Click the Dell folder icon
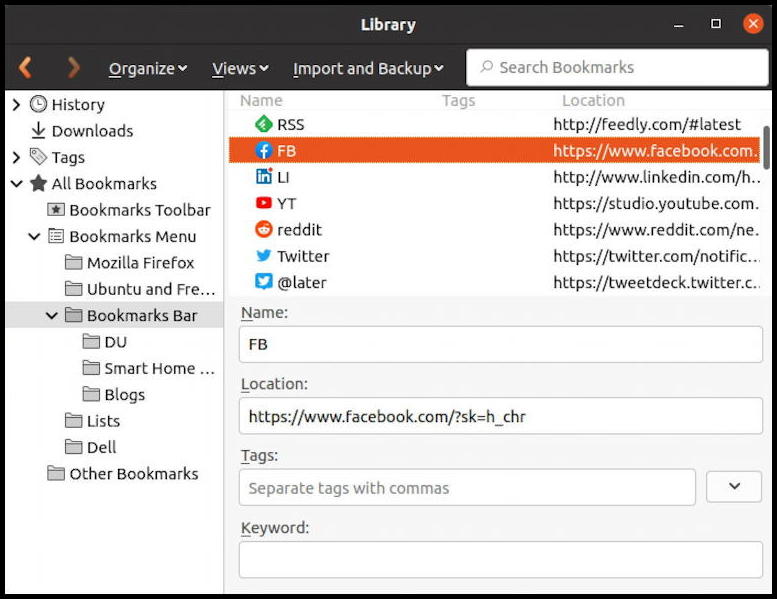777x599 pixels. coord(73,446)
